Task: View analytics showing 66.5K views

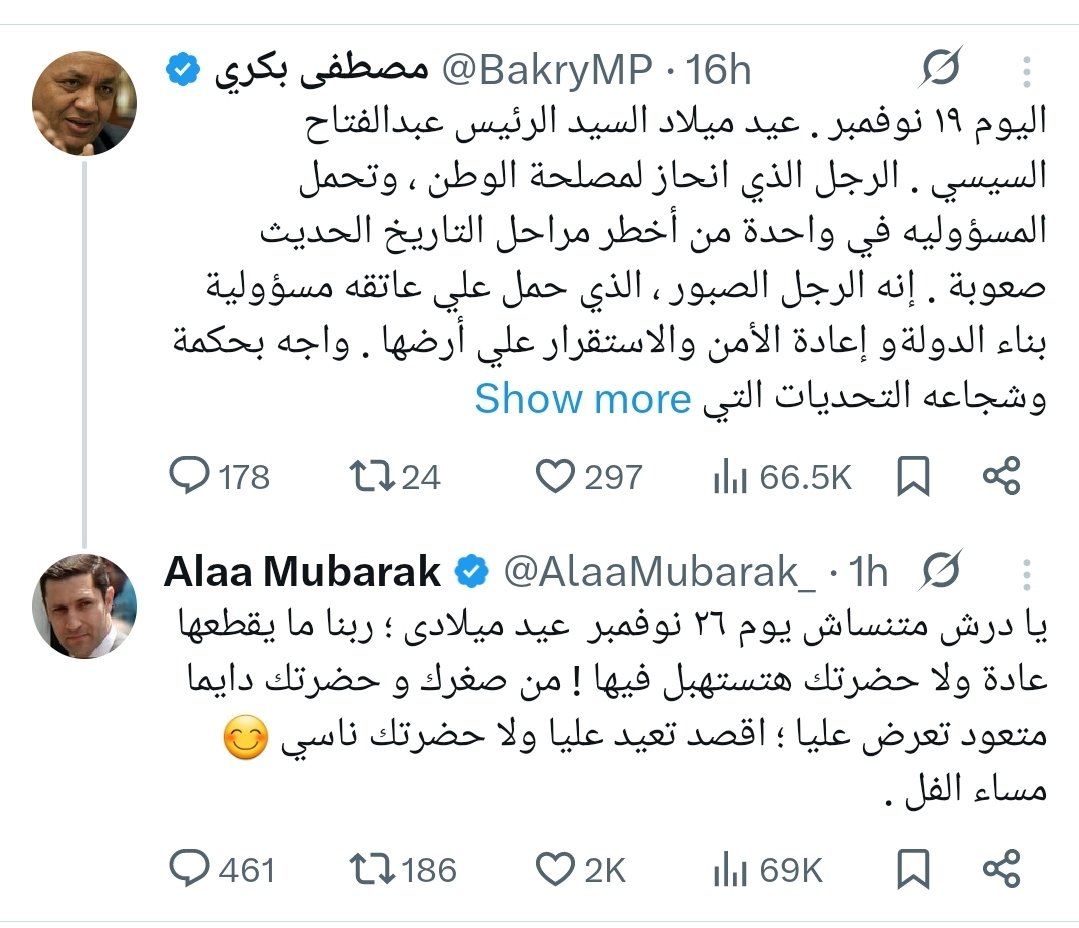Action: point(731,477)
